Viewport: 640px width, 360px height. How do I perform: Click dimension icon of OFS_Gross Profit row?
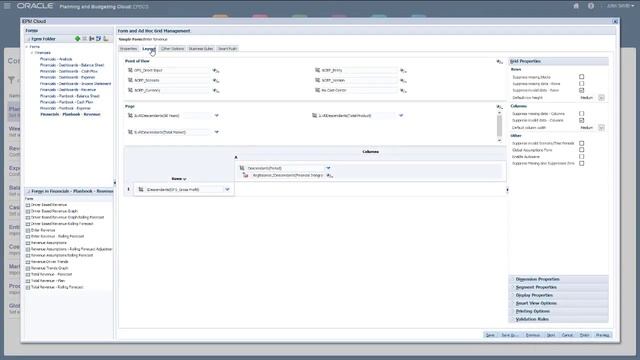point(141,189)
